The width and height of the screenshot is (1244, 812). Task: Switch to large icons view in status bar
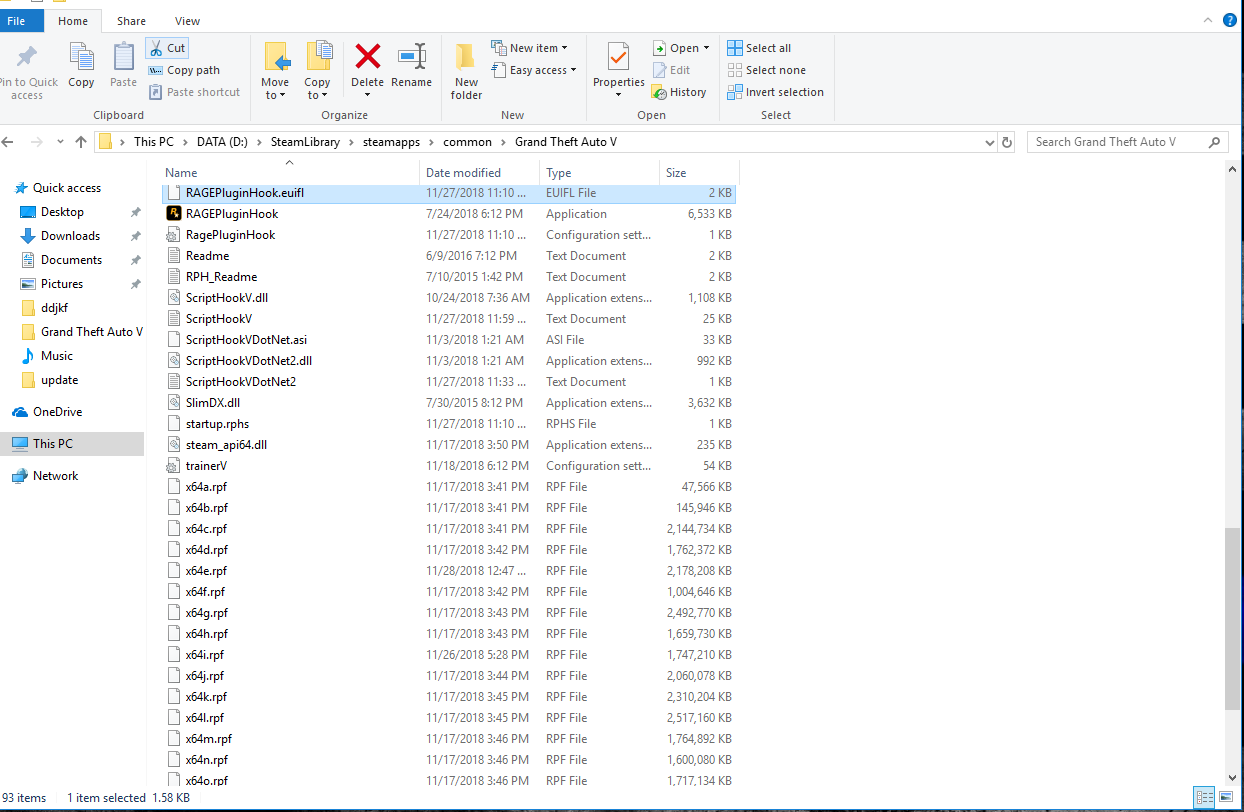(1225, 798)
